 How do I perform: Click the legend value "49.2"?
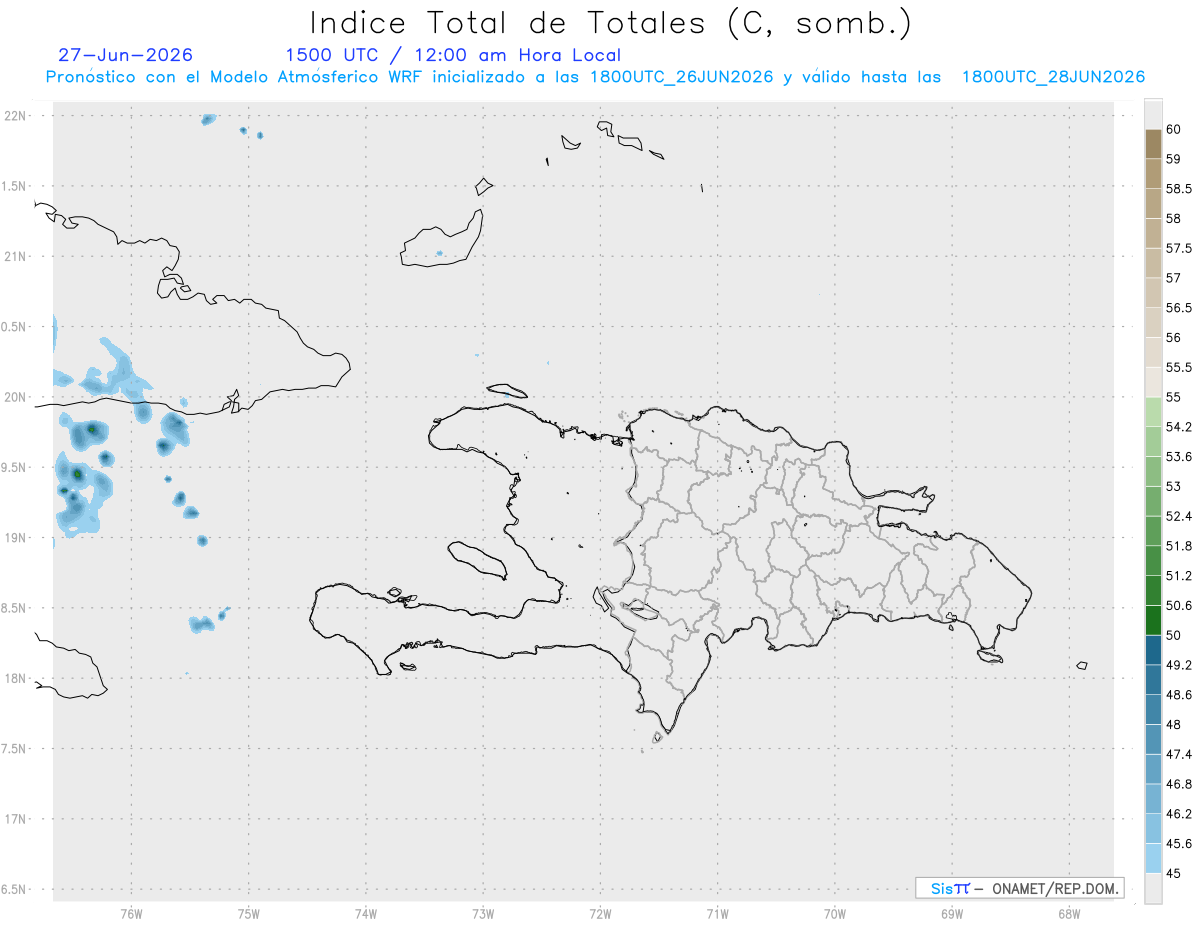pos(1179,665)
